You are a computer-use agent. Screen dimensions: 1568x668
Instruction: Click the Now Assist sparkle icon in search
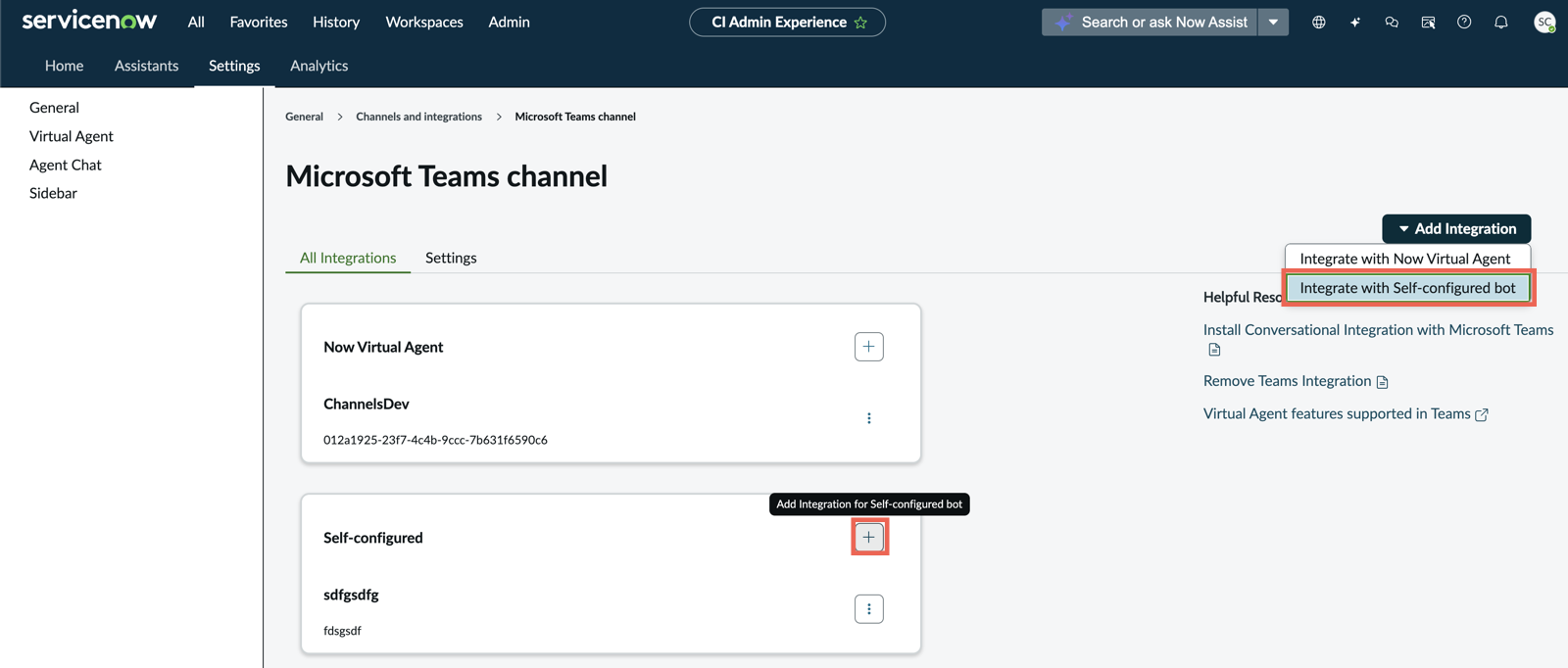(x=1063, y=22)
